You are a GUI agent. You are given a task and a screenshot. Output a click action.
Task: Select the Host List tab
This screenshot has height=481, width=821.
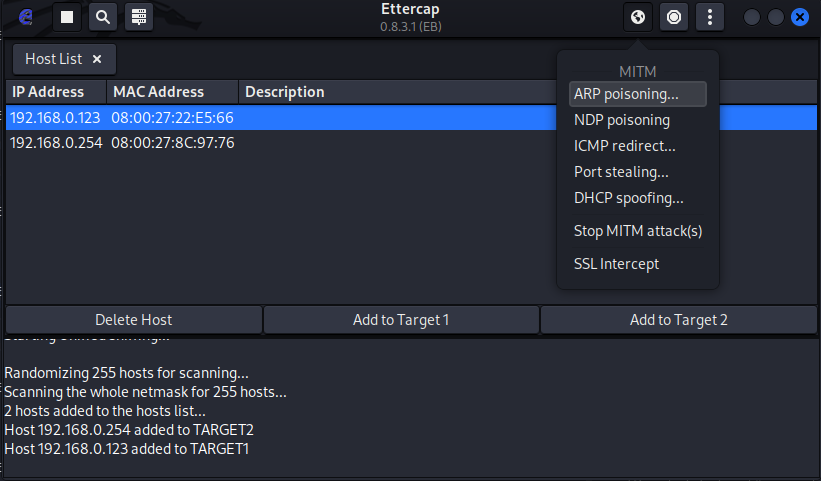64,59
